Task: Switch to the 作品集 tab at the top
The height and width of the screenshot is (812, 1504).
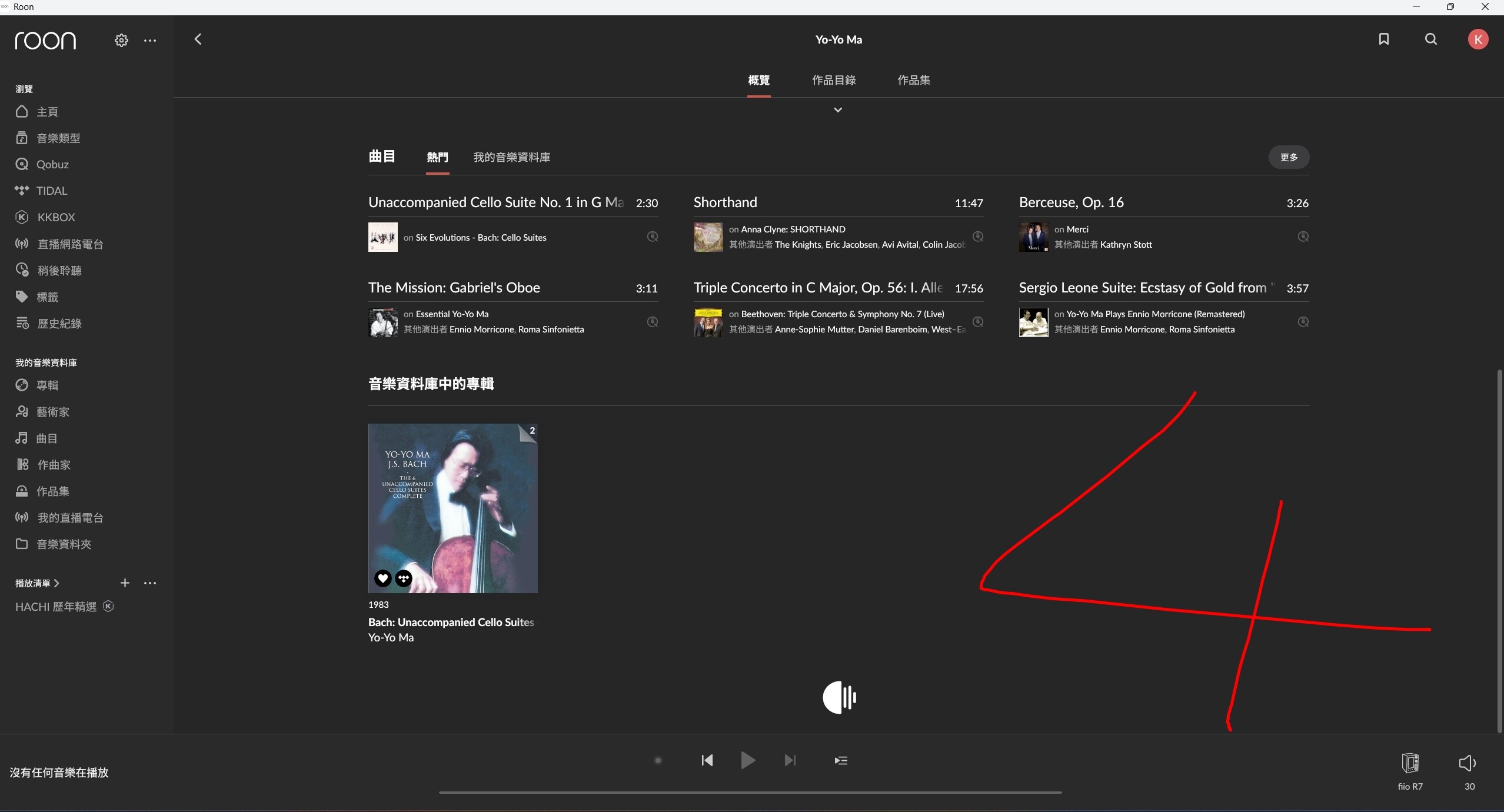Action: tap(914, 80)
